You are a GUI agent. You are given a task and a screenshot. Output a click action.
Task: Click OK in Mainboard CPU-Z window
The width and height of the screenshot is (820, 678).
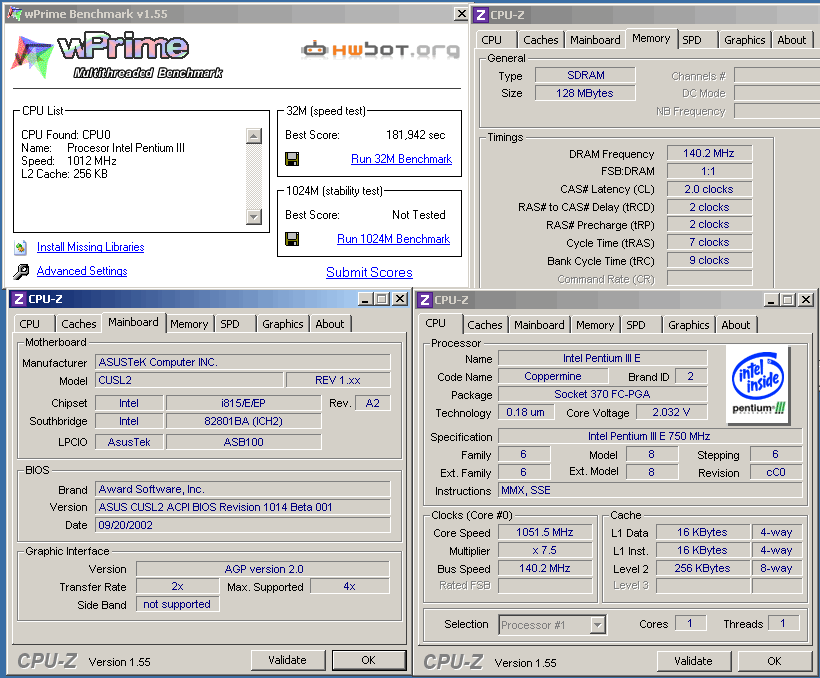coord(369,660)
